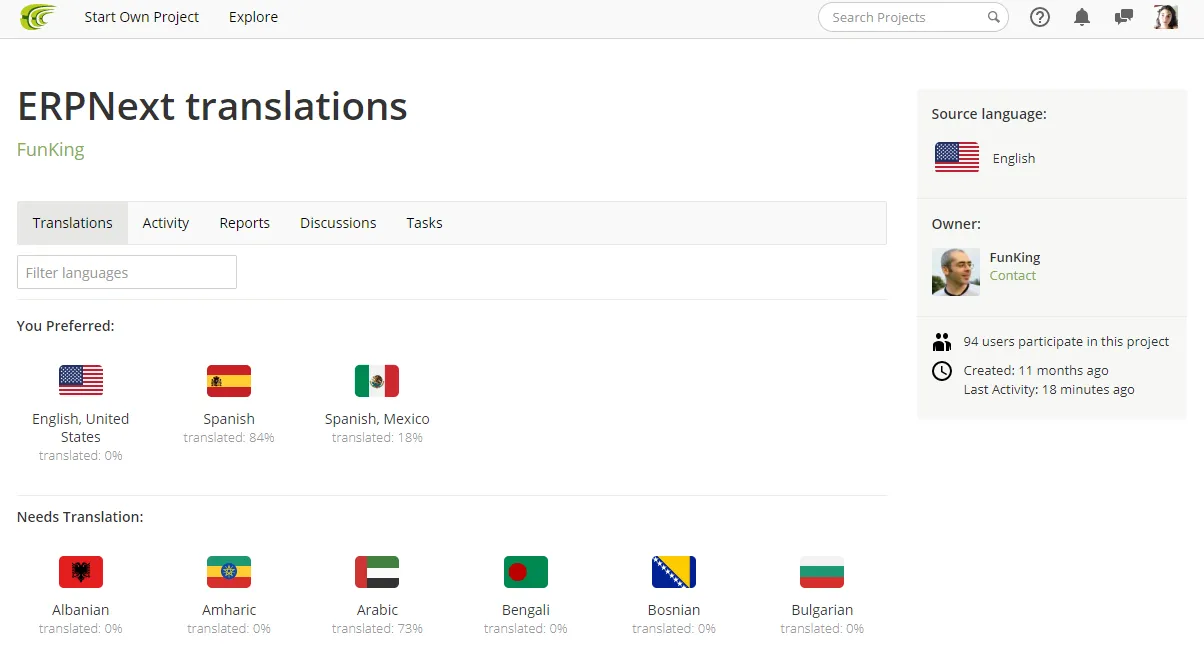Click the FunKing name in Owner panel
The height and width of the screenshot is (663, 1204).
point(1015,257)
